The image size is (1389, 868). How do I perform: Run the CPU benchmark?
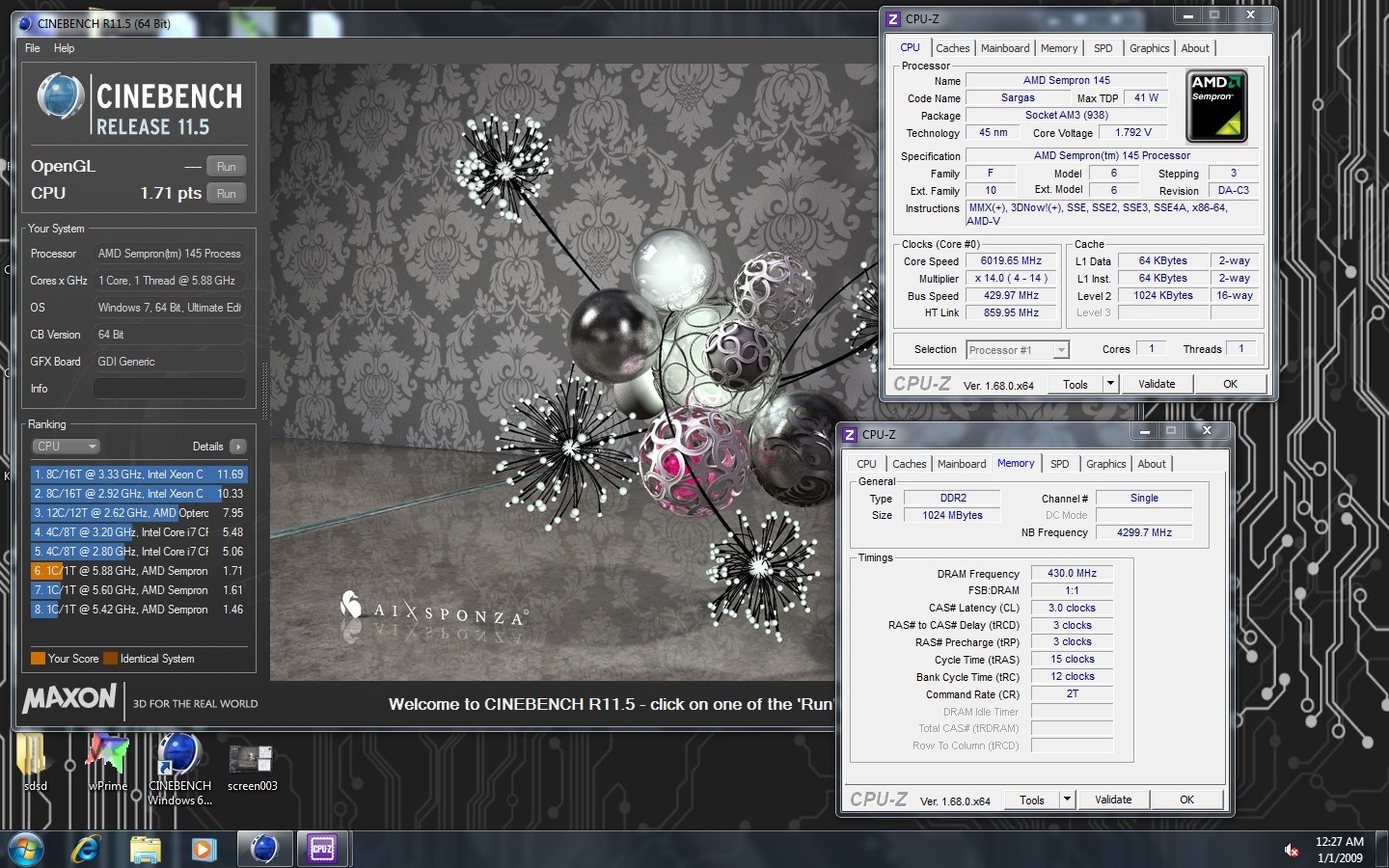(x=227, y=194)
